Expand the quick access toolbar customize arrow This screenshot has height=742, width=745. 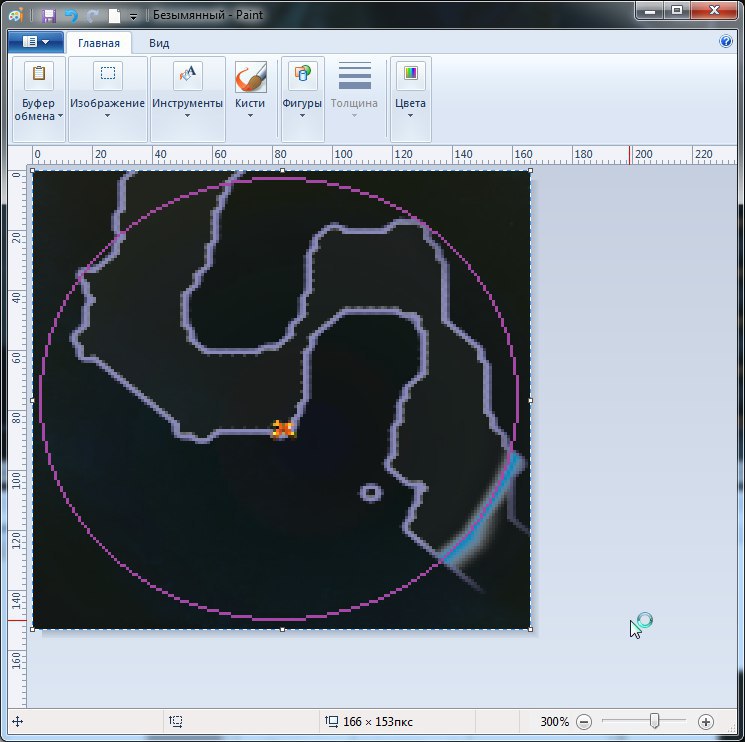pos(134,17)
